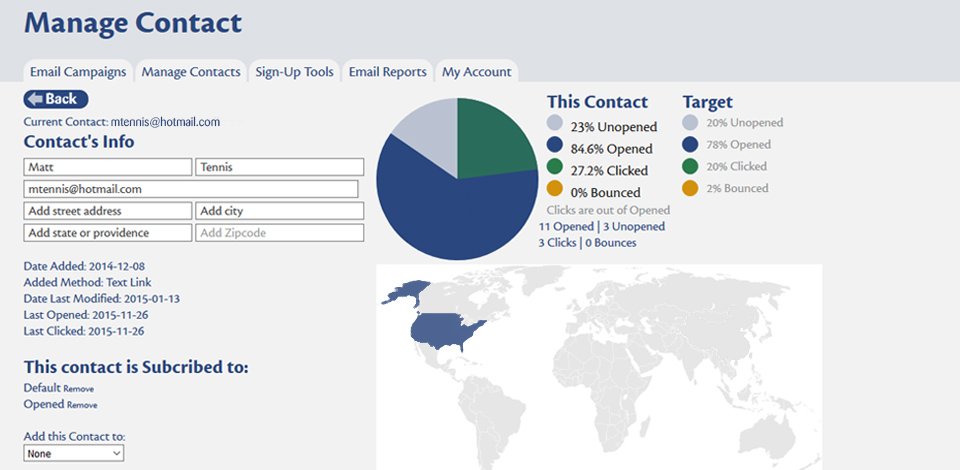This screenshot has width=960, height=470.
Task: Select the Email Reports tab
Action: click(388, 72)
